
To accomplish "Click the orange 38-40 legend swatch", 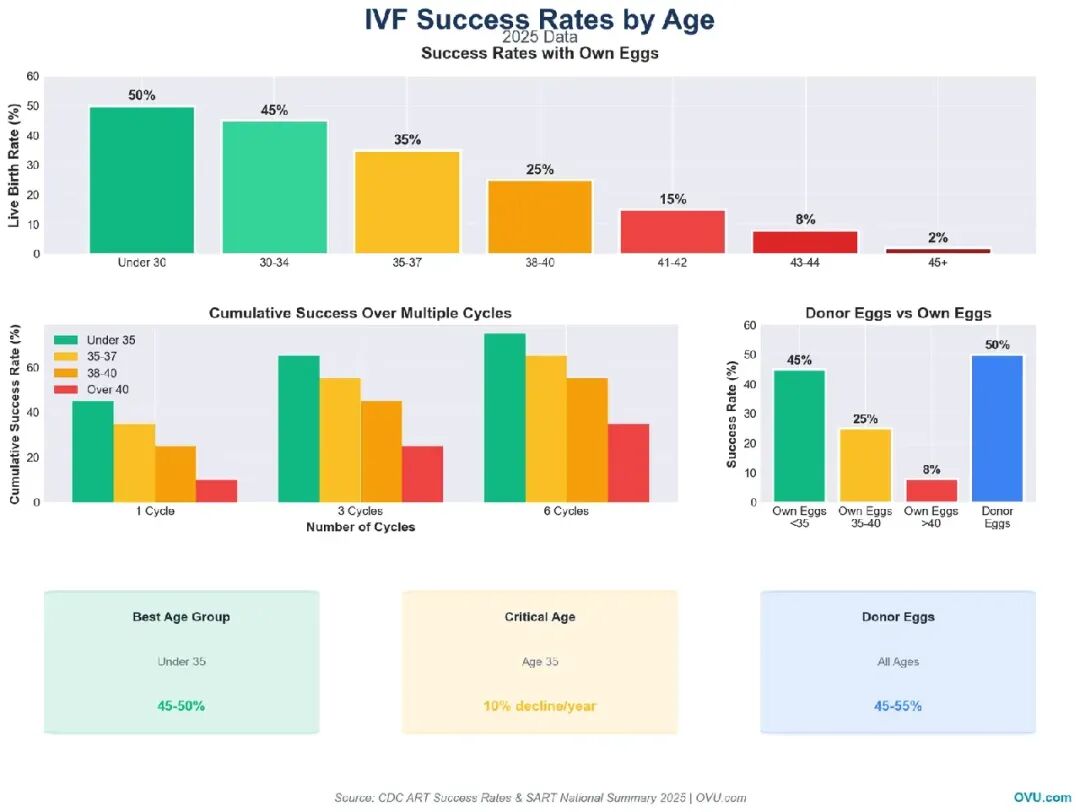I will pos(66,373).
